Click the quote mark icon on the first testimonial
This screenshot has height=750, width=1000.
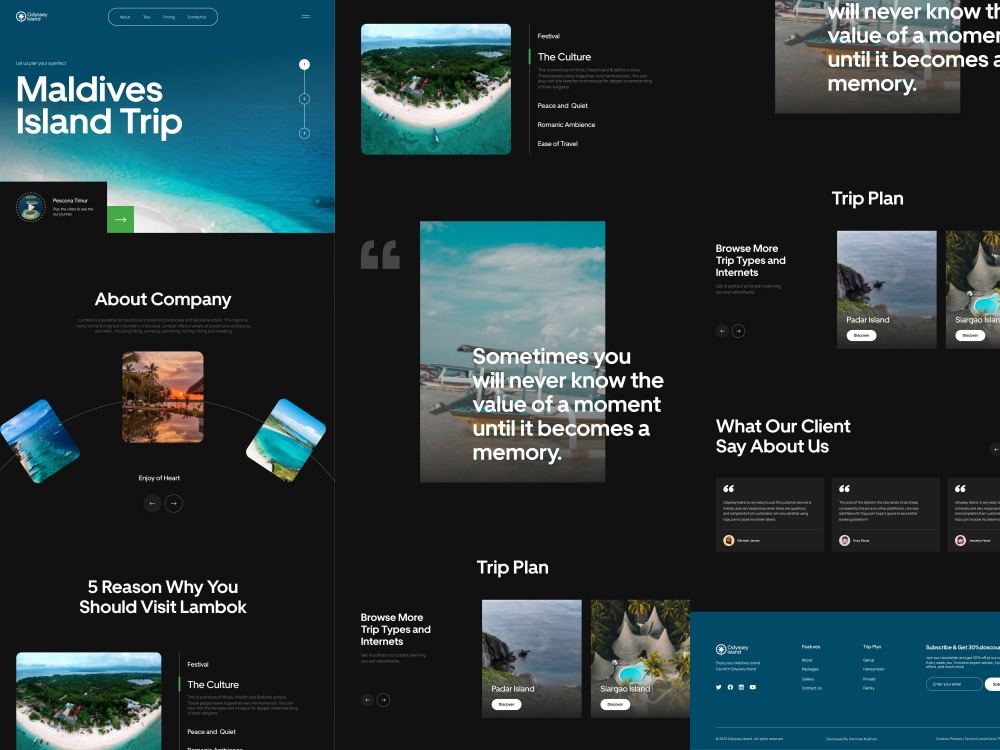728,489
